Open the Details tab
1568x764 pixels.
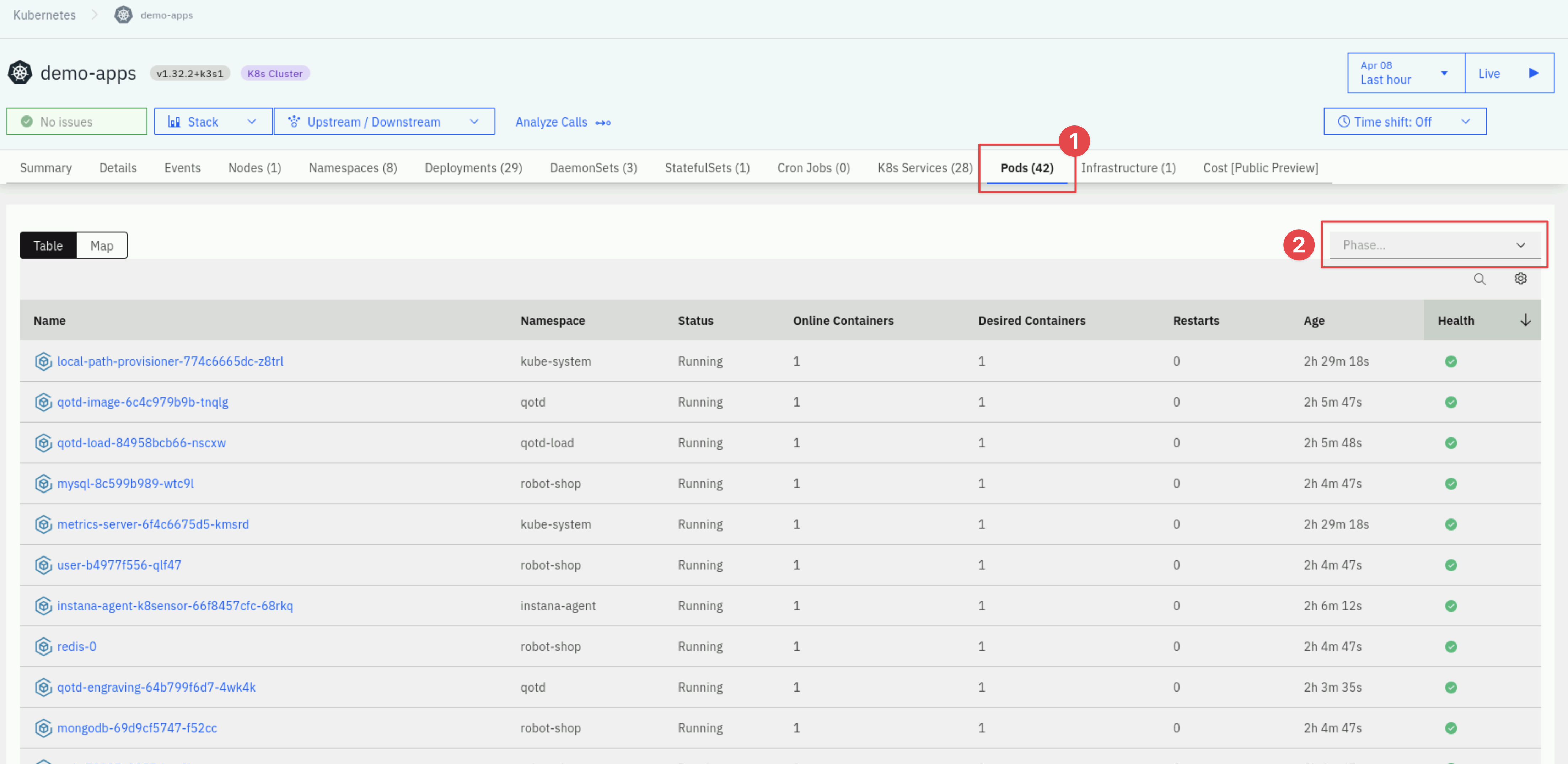(118, 168)
